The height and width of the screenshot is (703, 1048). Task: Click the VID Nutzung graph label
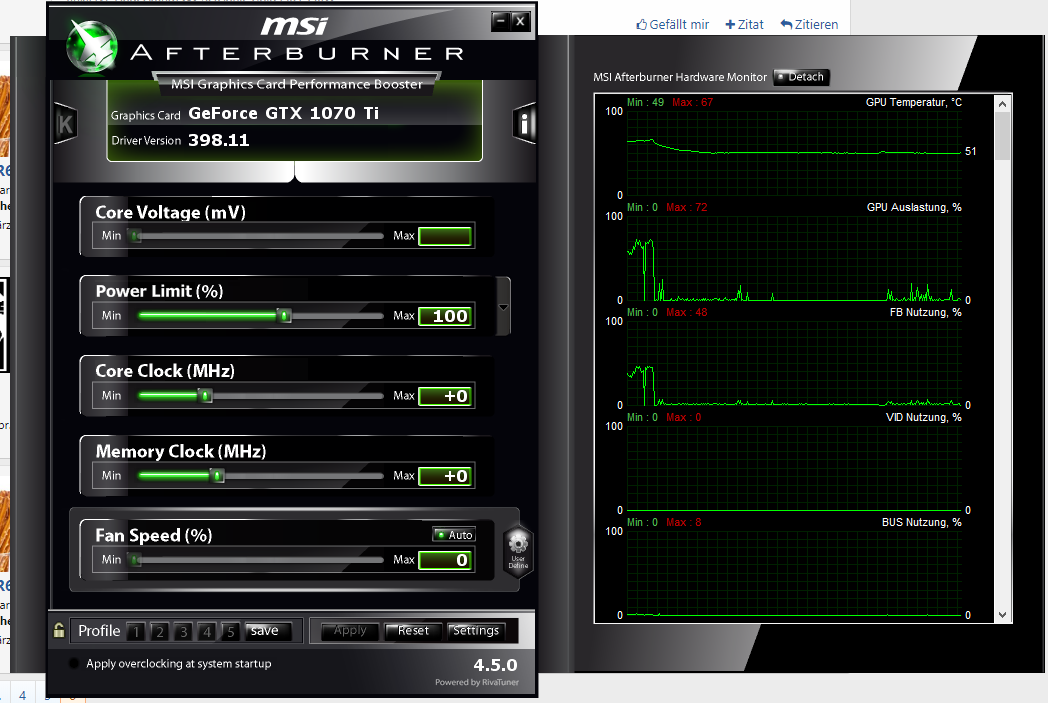[x=924, y=417]
